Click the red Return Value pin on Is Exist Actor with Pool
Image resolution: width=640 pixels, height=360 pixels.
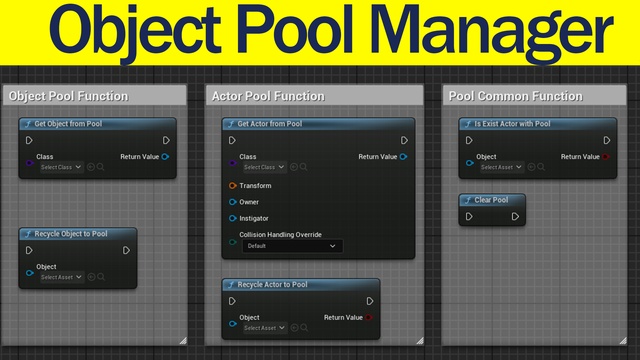coord(606,157)
